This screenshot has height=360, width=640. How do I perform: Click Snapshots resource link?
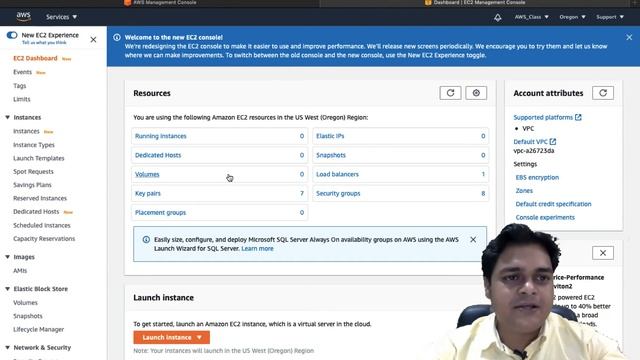tap(331, 155)
